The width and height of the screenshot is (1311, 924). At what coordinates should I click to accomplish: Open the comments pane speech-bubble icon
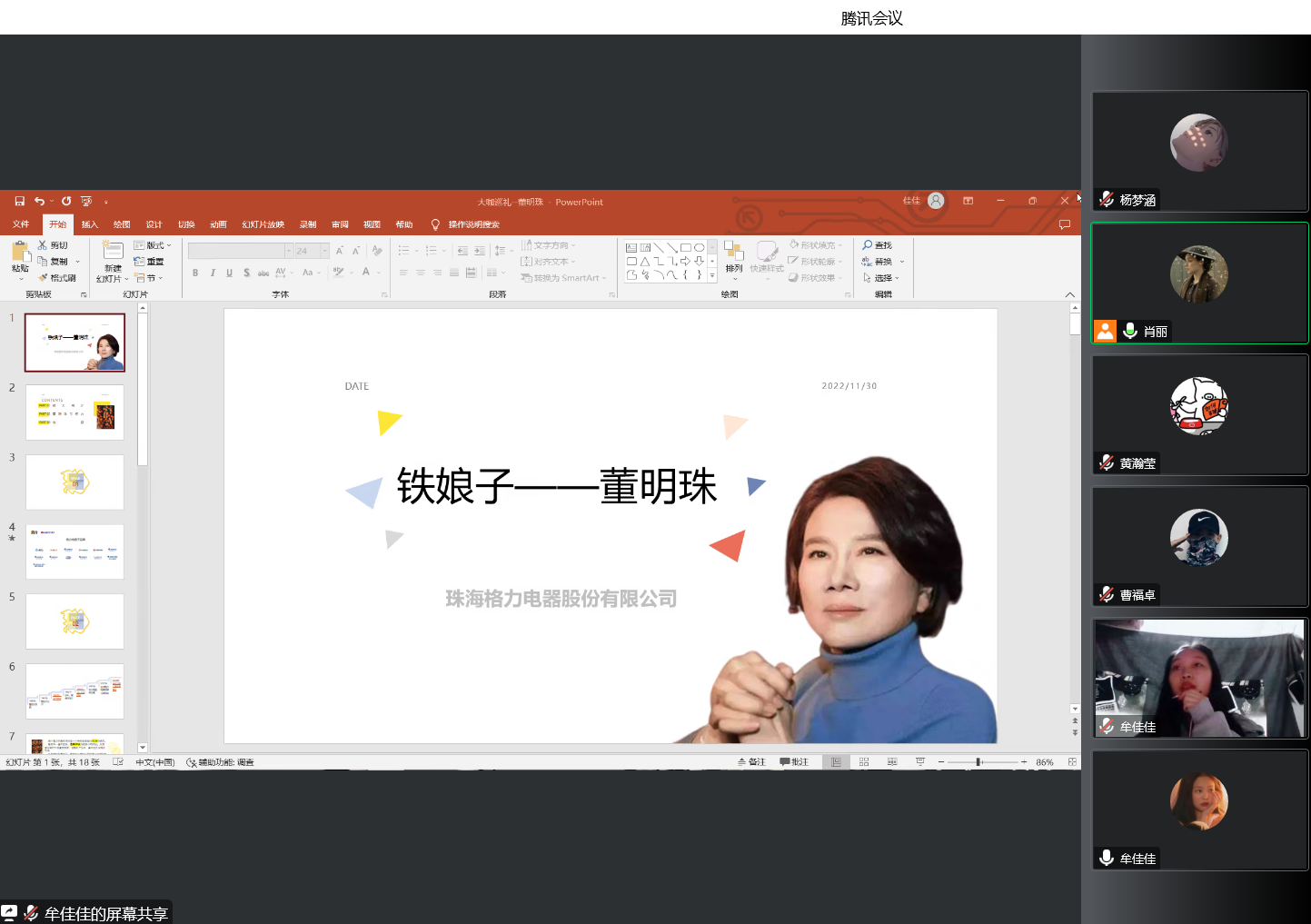pos(1065,224)
